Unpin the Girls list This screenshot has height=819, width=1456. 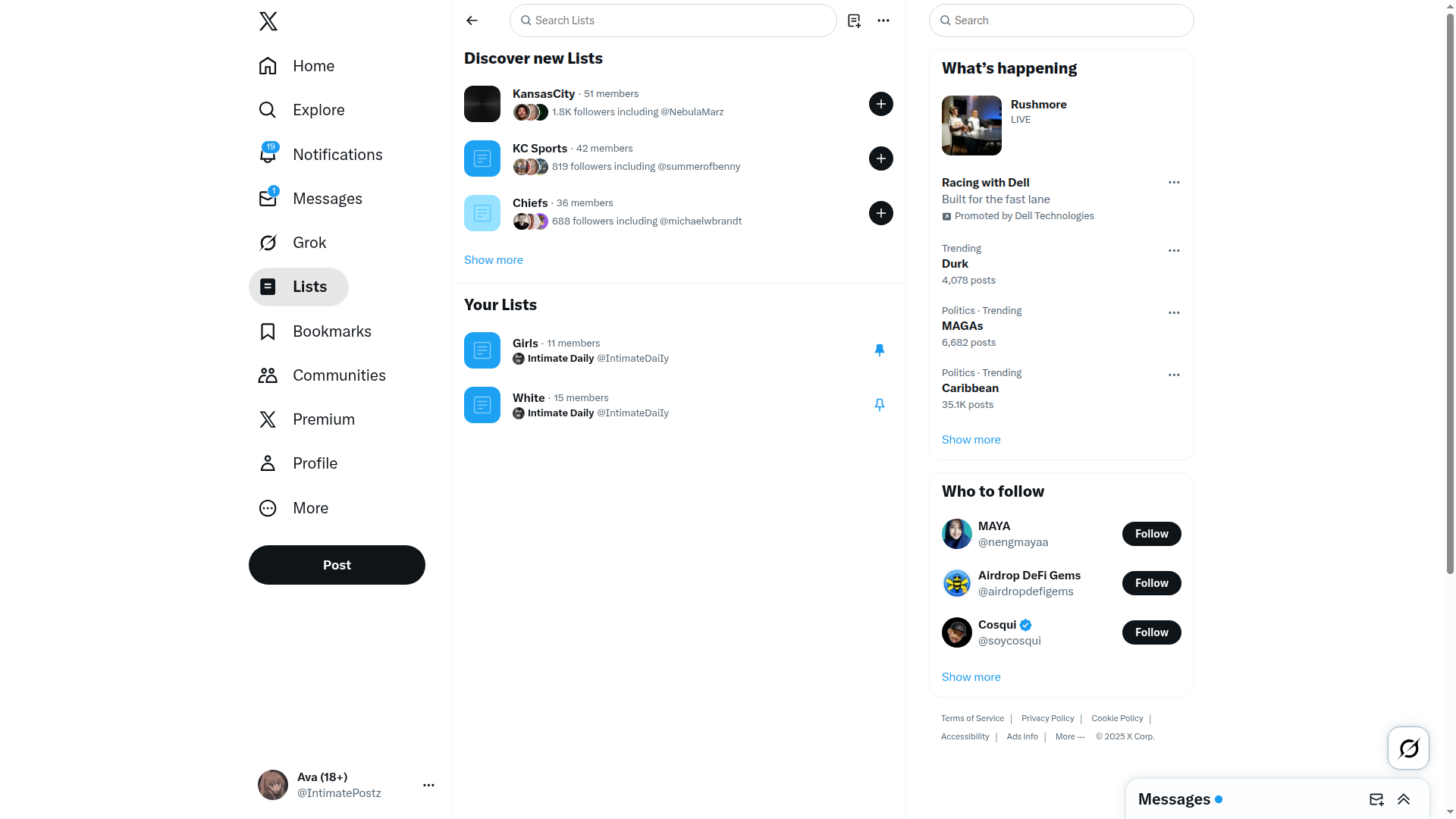[x=880, y=350]
